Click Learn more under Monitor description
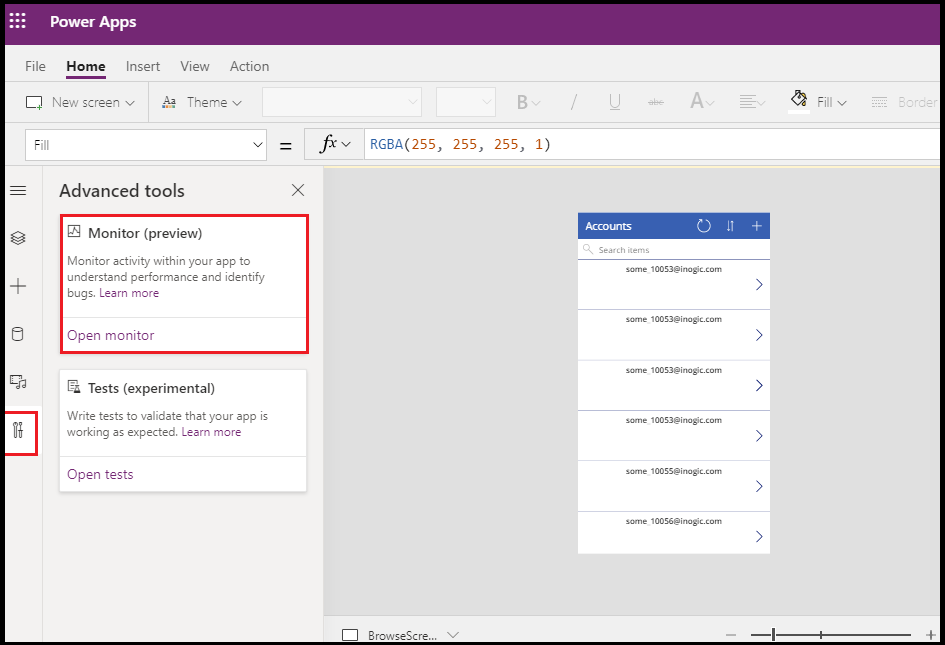Image resolution: width=945 pixels, height=645 pixels. [129, 293]
